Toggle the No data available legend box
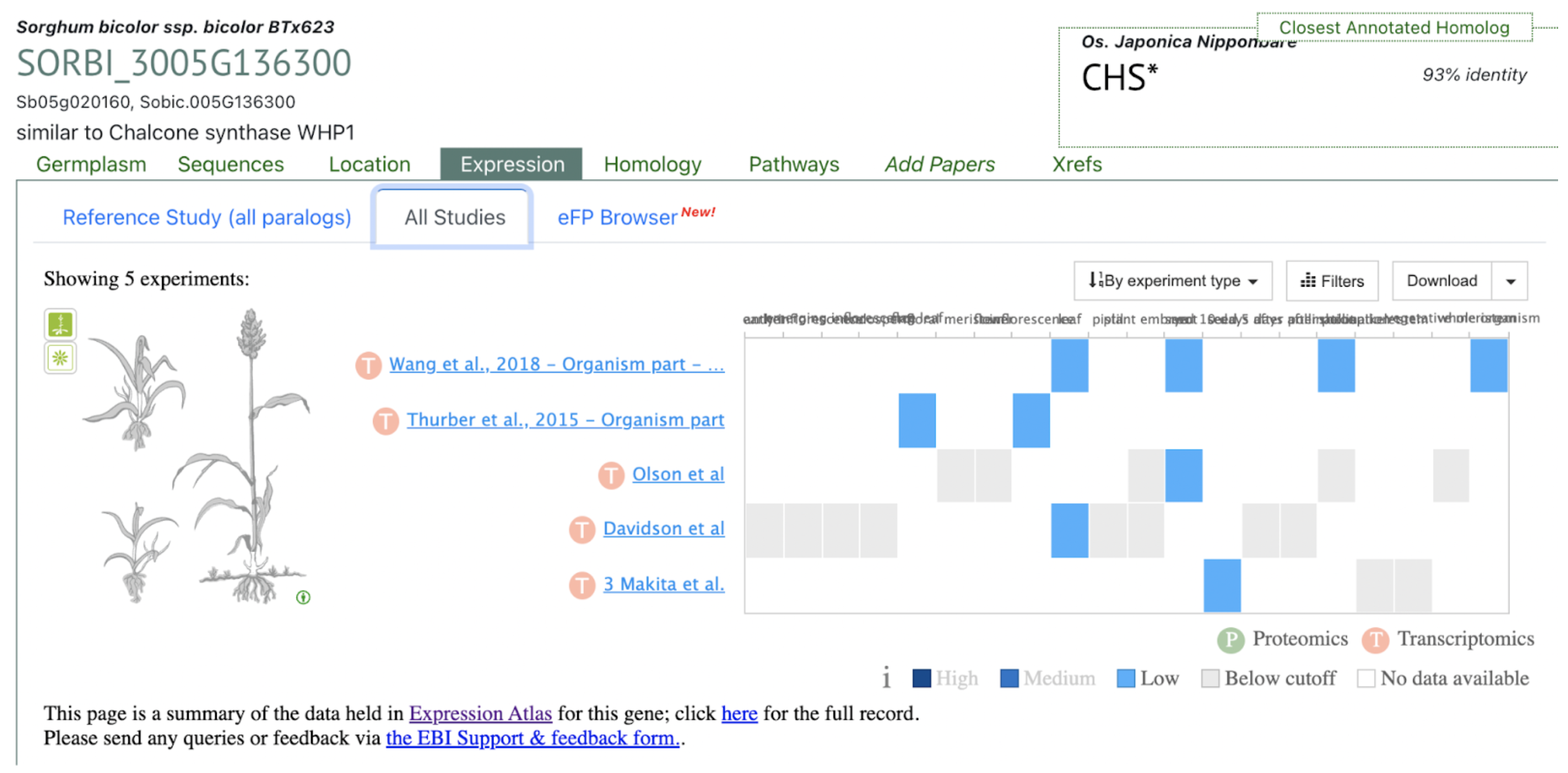Image resolution: width=1568 pixels, height=773 pixels. (1366, 678)
